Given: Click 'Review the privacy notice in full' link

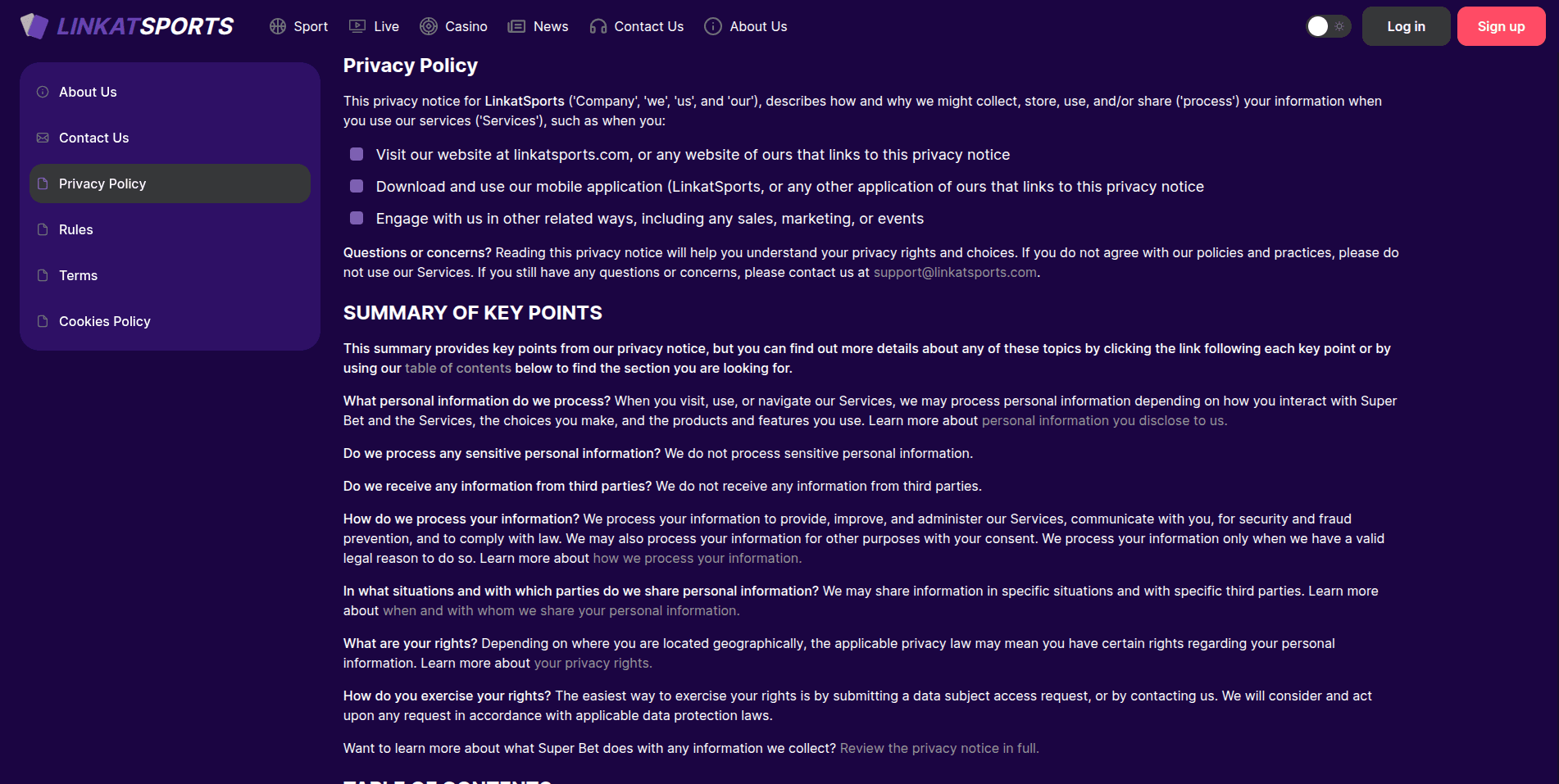Looking at the screenshot, I should click(939, 748).
